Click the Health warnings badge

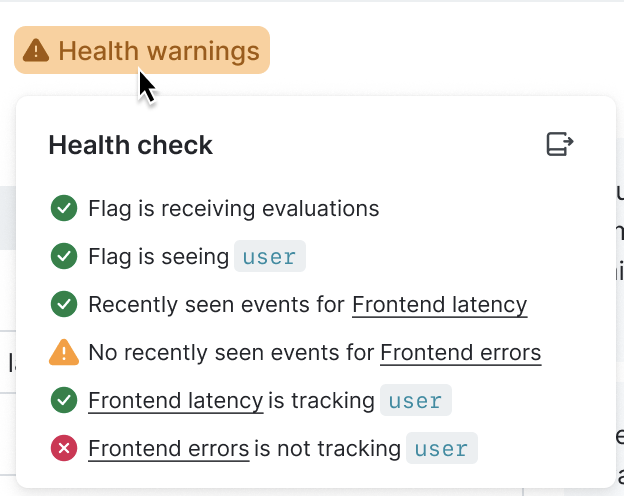tap(142, 50)
